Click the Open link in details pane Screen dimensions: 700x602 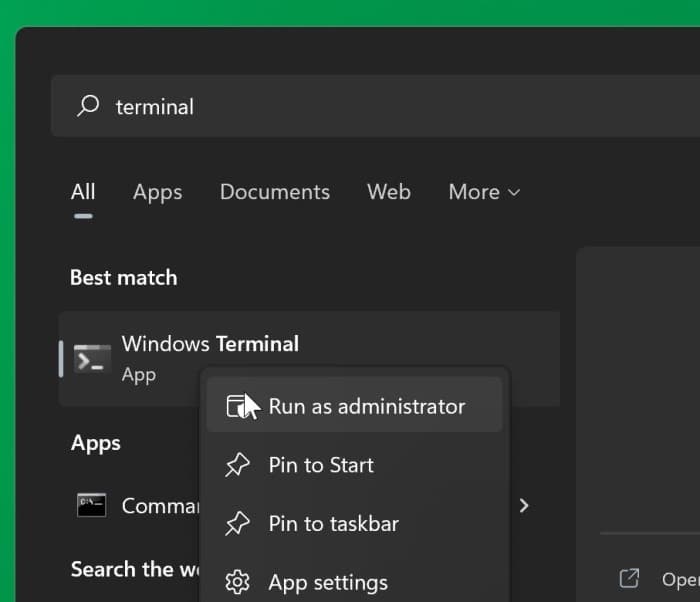click(680, 579)
